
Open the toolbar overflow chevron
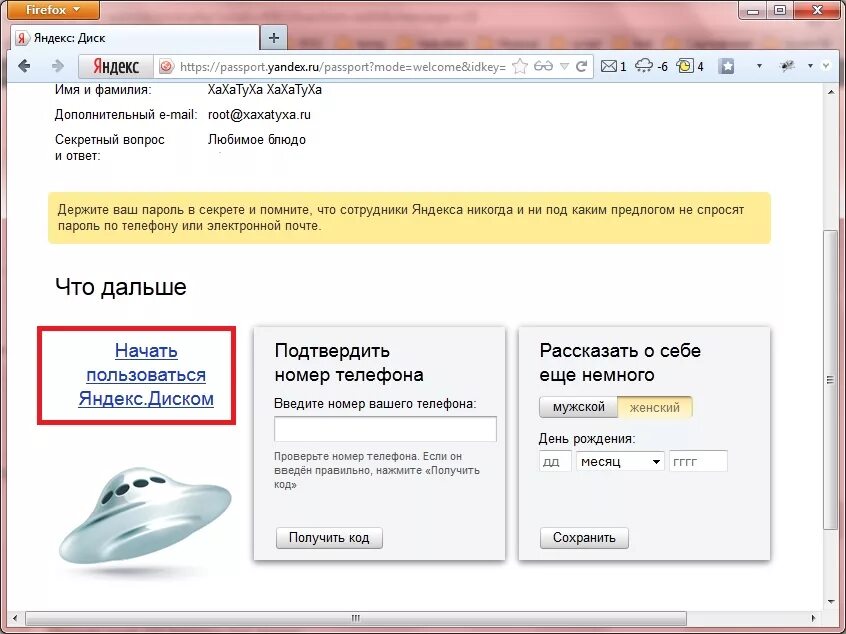(826, 66)
